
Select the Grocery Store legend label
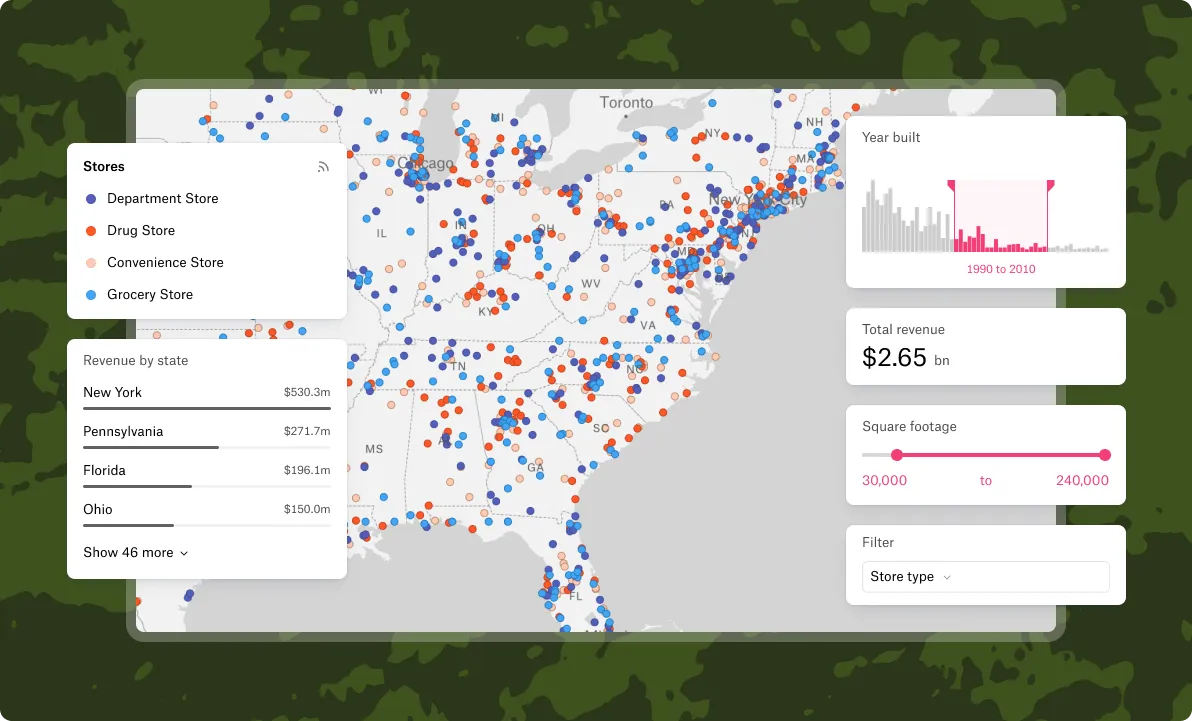pyautogui.click(x=150, y=294)
